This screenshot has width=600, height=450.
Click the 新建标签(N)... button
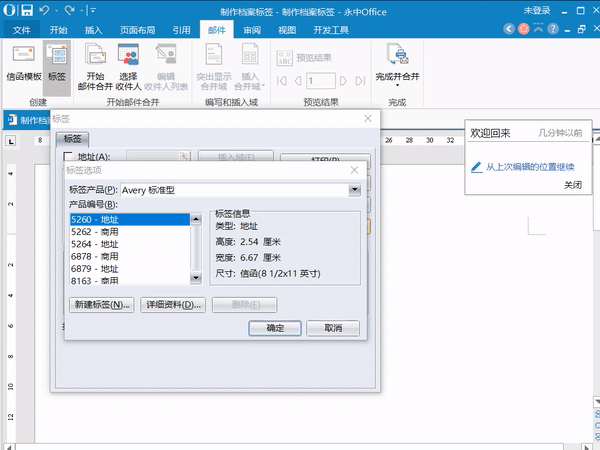coord(102,305)
